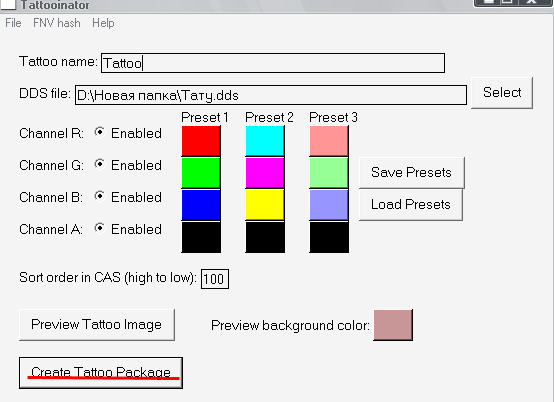
Task: Click the Load Presets button
Action: (x=411, y=205)
